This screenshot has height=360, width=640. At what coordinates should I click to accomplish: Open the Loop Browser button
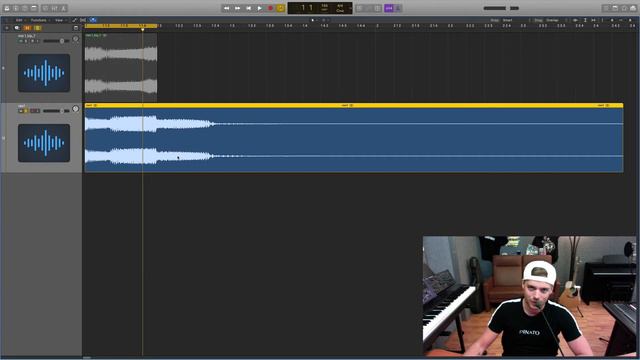[x=624, y=8]
